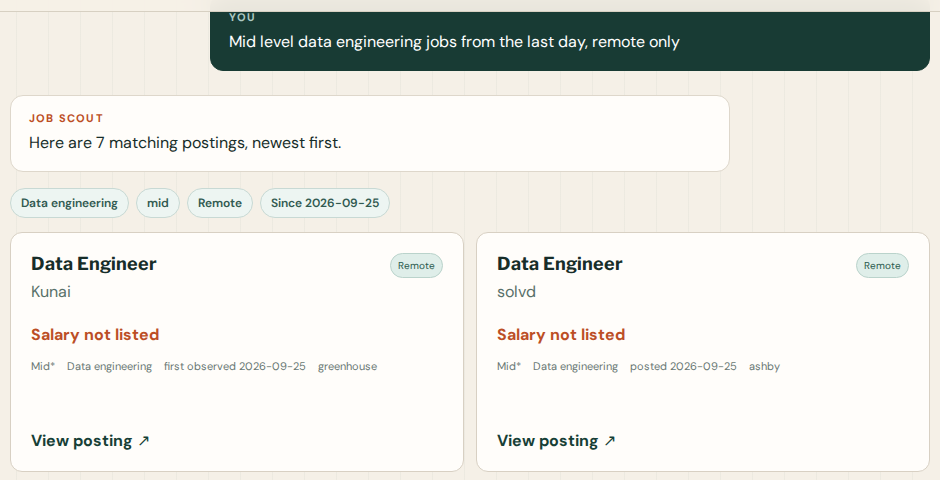Viewport: 940px width, 480px height.
Task: Click the ashby source label
Action: click(764, 366)
